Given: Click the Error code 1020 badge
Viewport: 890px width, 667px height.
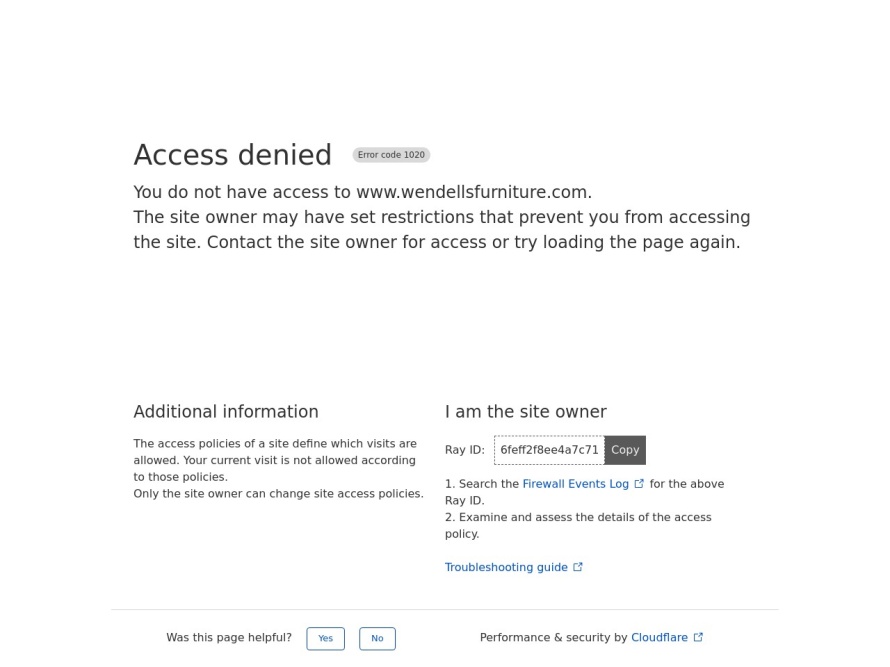Looking at the screenshot, I should pyautogui.click(x=391, y=155).
